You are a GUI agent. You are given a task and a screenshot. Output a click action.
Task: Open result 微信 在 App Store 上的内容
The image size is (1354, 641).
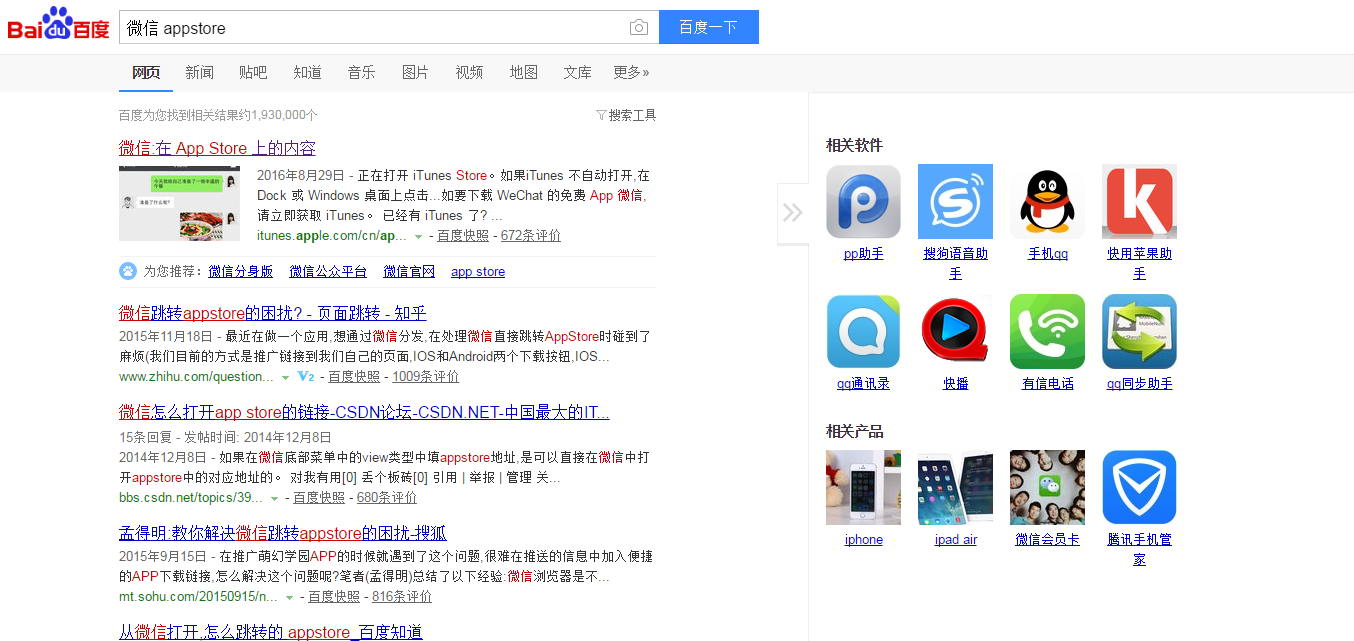[x=217, y=148]
